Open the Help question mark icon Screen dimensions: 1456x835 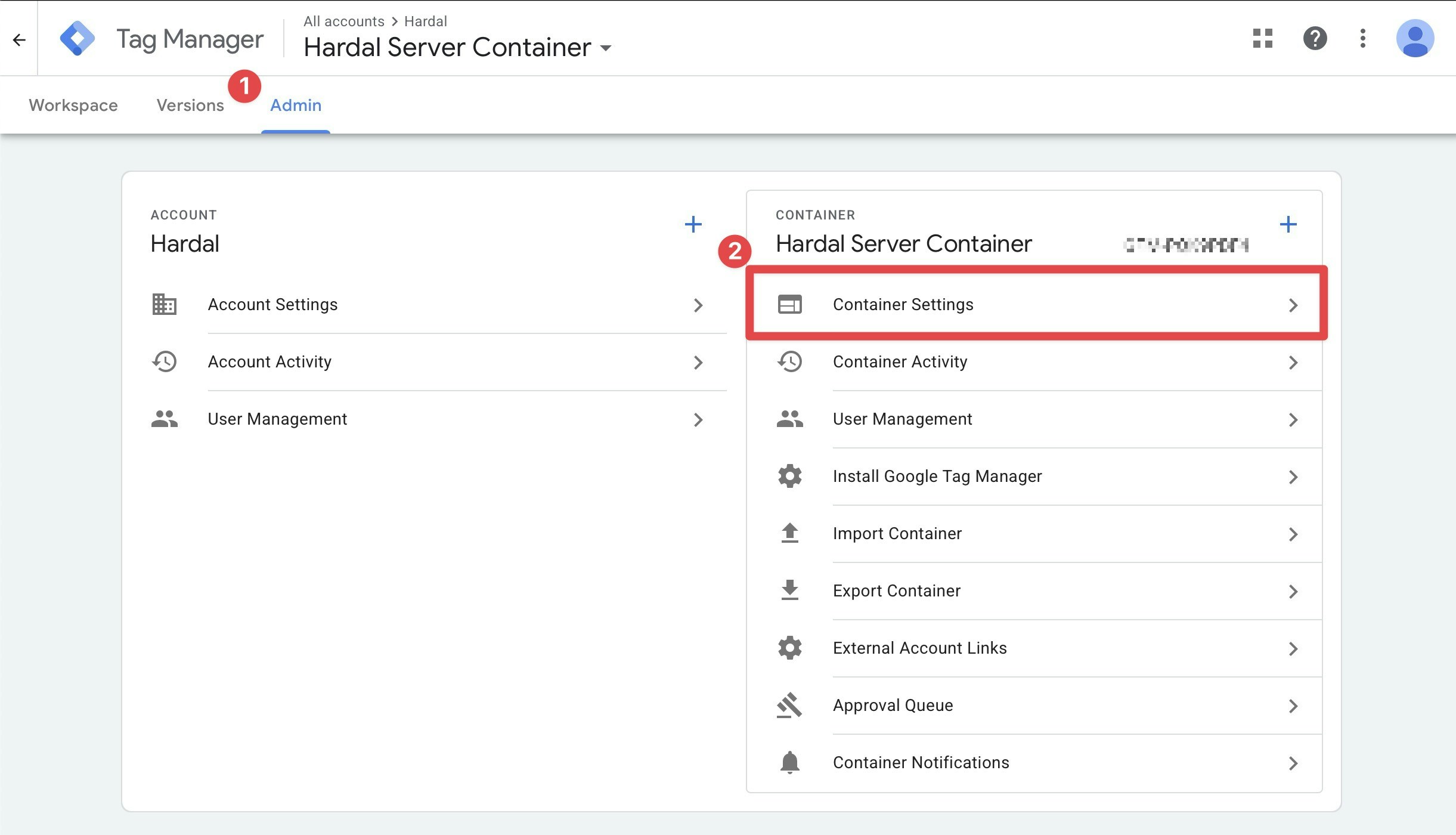tap(1315, 38)
